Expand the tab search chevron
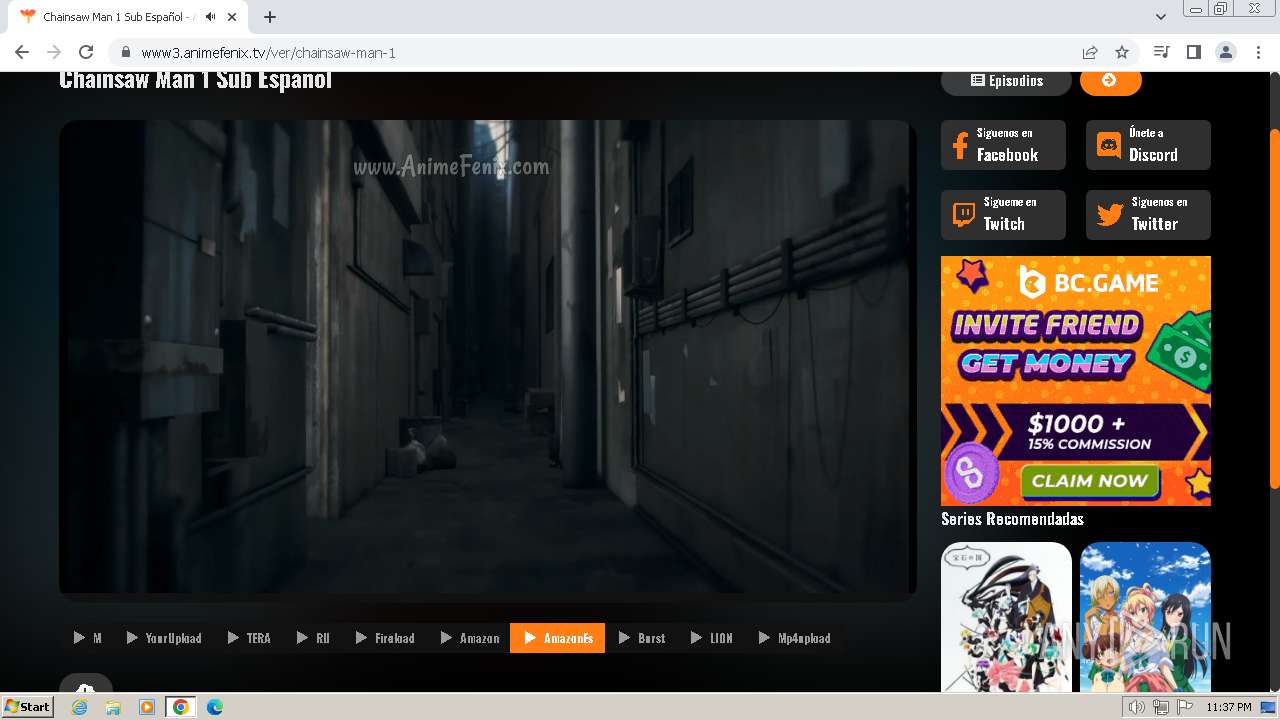This screenshot has width=1280, height=720. [x=1161, y=17]
